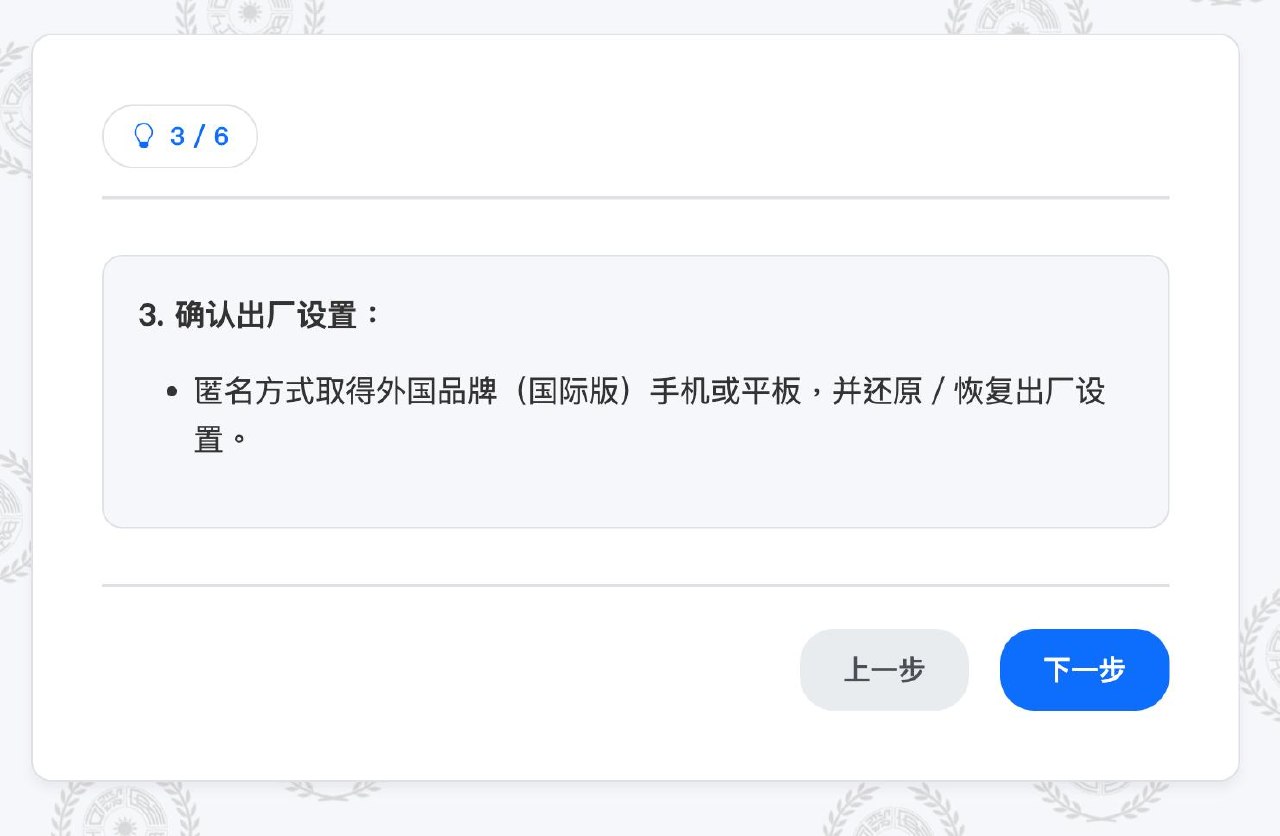
Task: Click the laurel emblem on the right edge
Action: (x=1260, y=650)
